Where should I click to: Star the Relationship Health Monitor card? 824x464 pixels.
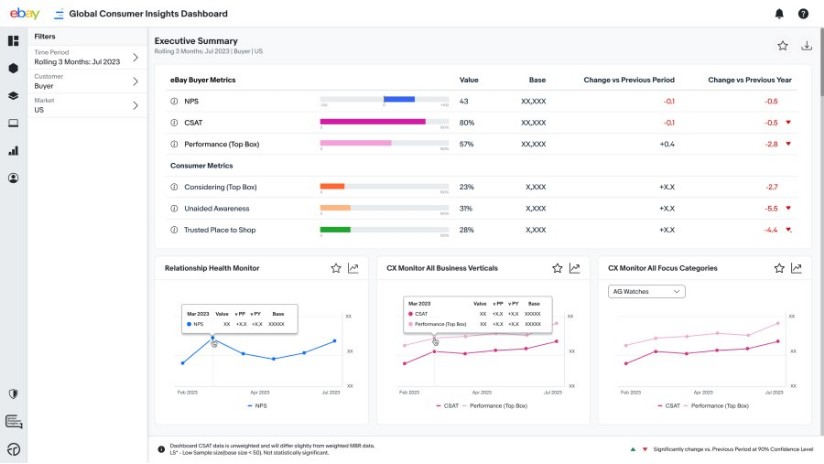pyautogui.click(x=336, y=268)
